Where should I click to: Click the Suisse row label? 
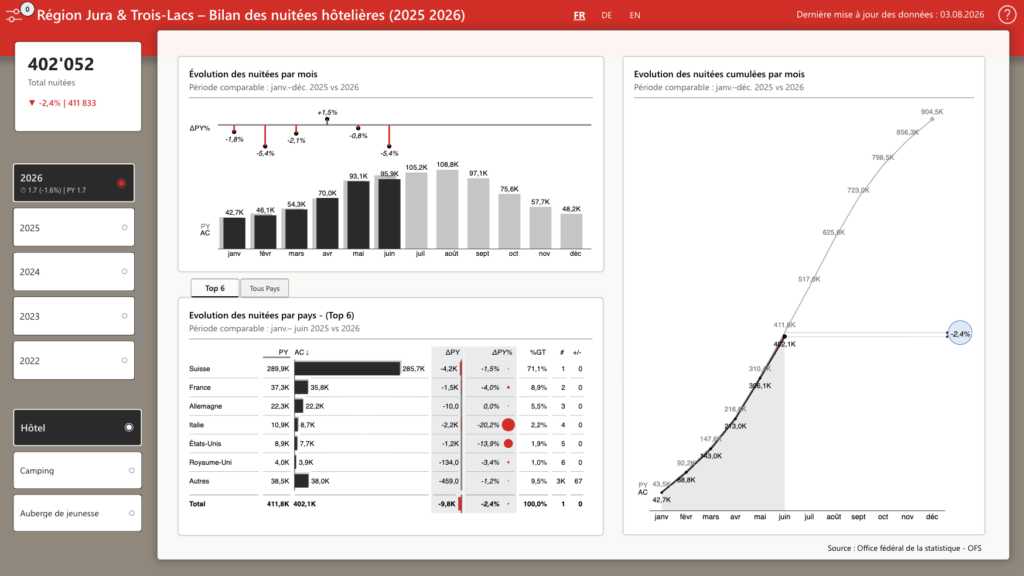199,369
